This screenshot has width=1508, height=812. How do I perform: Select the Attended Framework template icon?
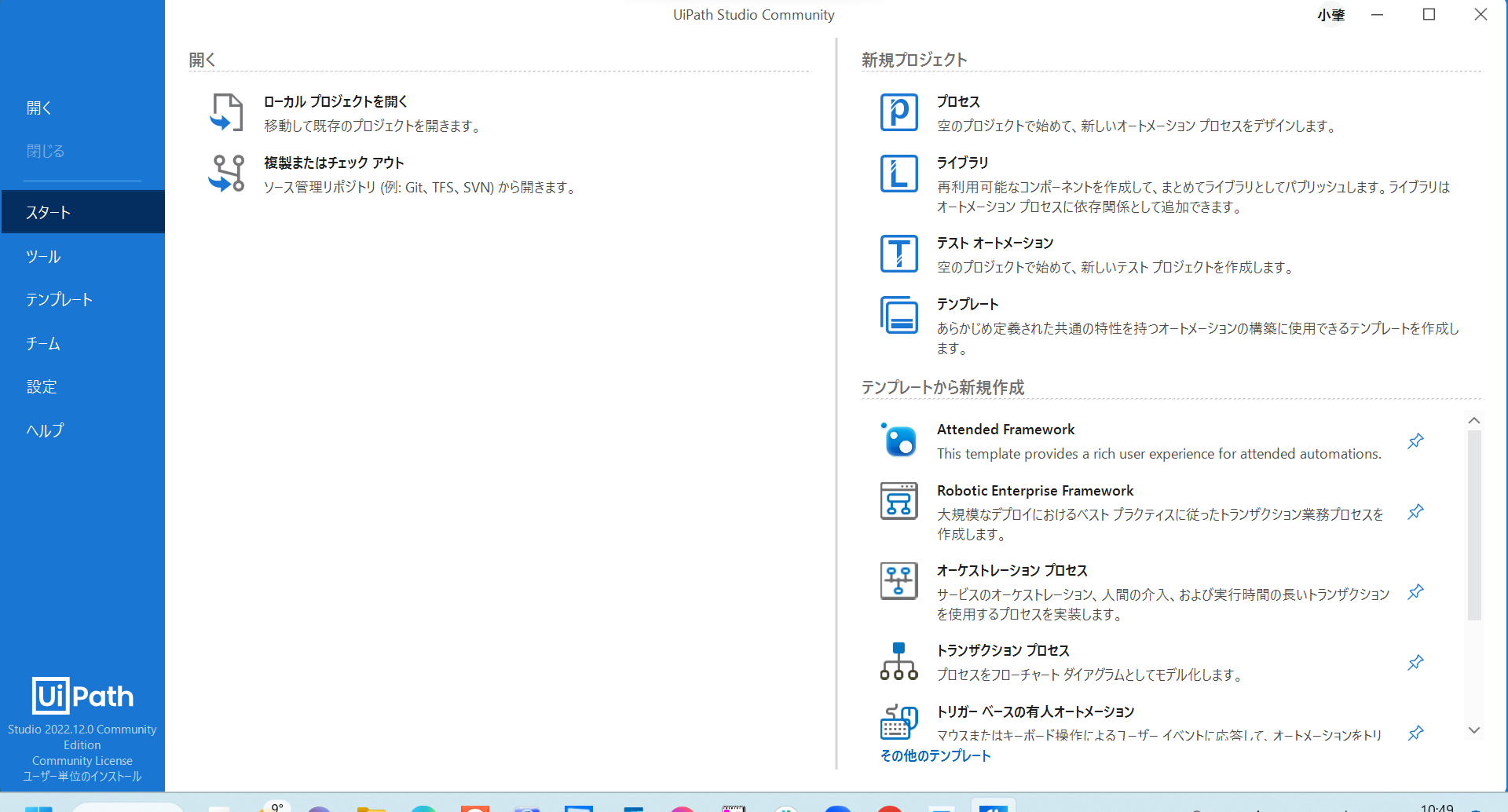coord(899,441)
